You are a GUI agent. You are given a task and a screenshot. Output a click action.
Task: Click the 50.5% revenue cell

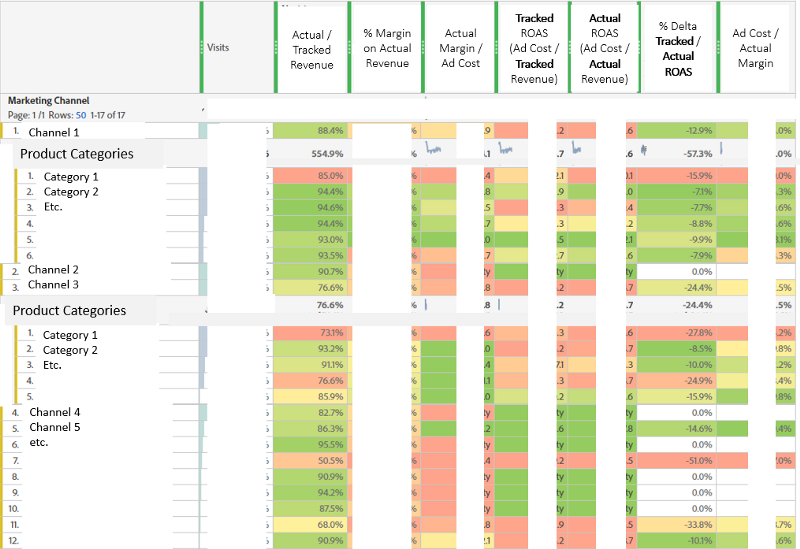click(x=310, y=461)
